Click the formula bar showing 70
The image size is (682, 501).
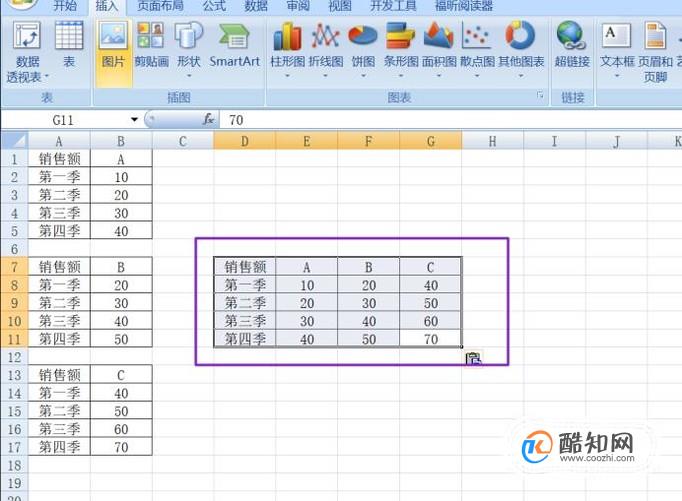coord(450,120)
